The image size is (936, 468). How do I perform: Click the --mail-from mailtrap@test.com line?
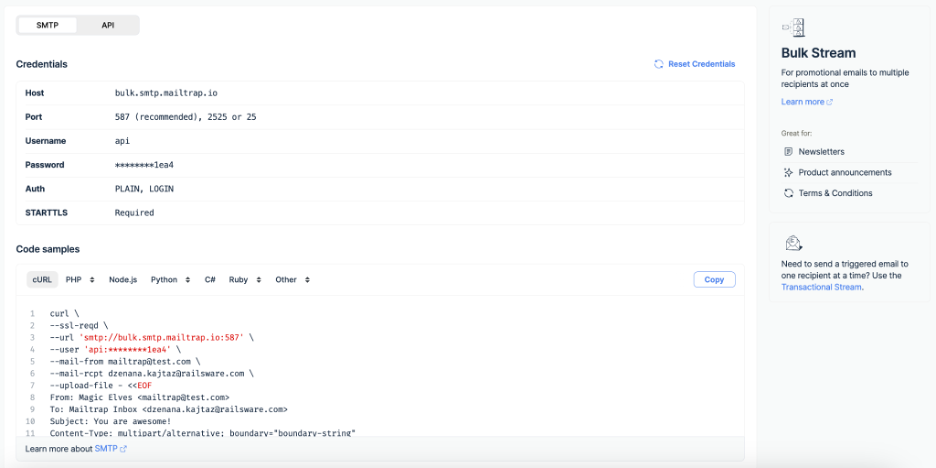[125, 361]
